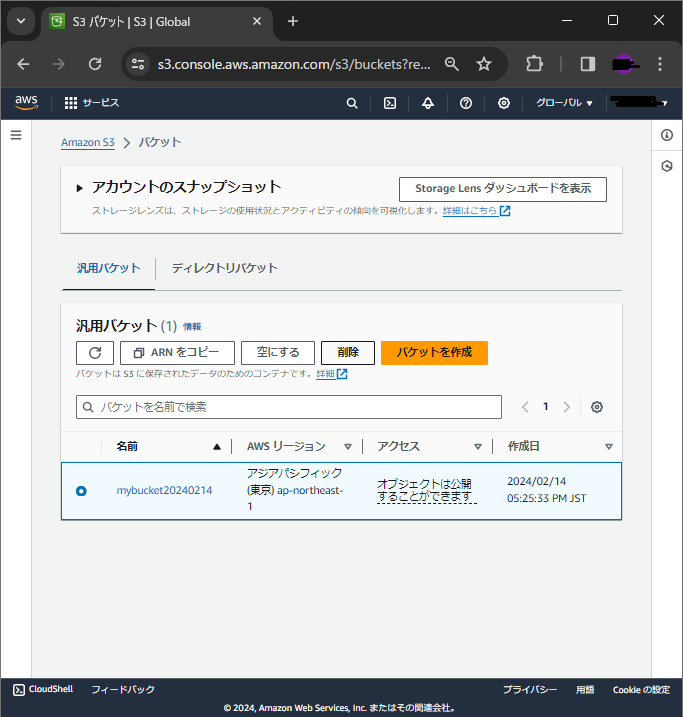Click page number 1 in pagination
Viewport: 683px width, 717px height.
(x=545, y=407)
